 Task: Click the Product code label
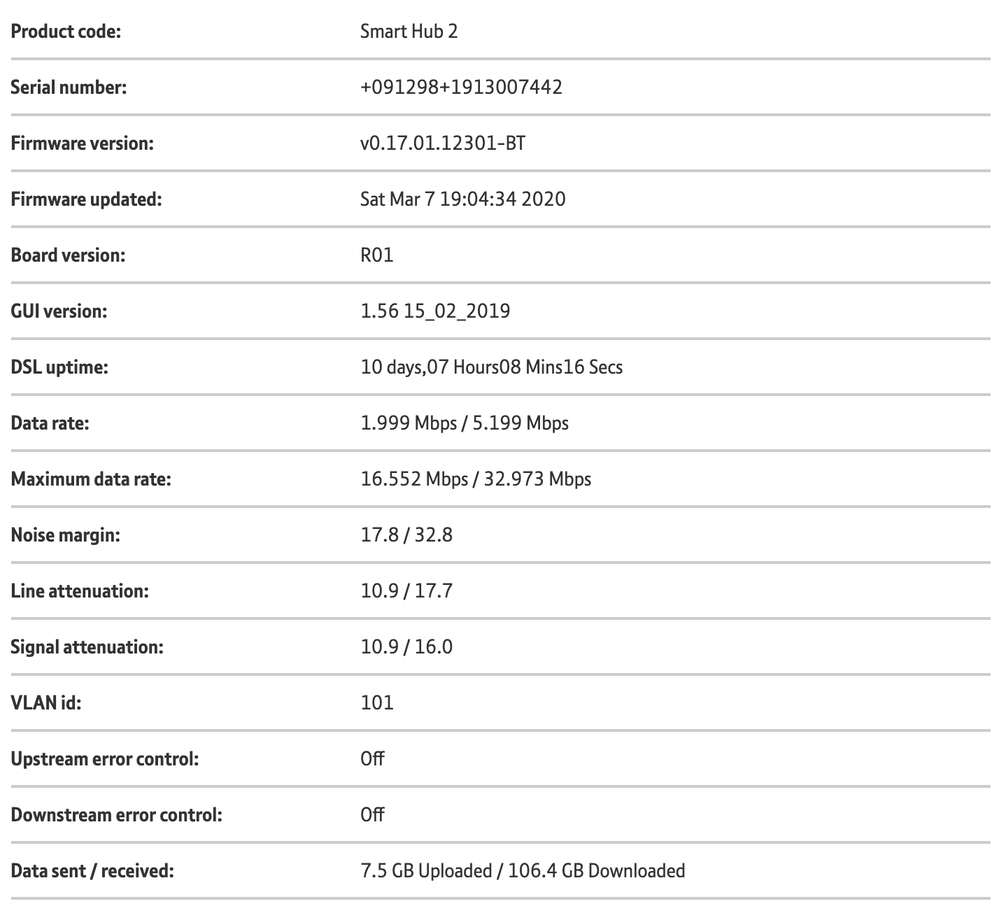tap(65, 31)
